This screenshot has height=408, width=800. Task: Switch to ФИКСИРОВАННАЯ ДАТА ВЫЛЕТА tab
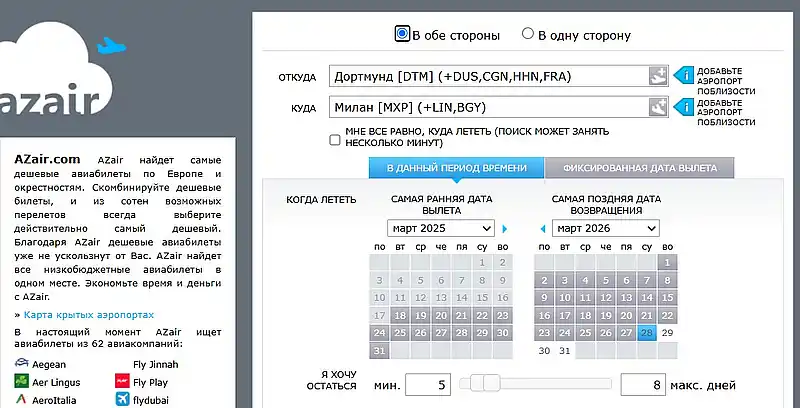[x=640, y=168]
